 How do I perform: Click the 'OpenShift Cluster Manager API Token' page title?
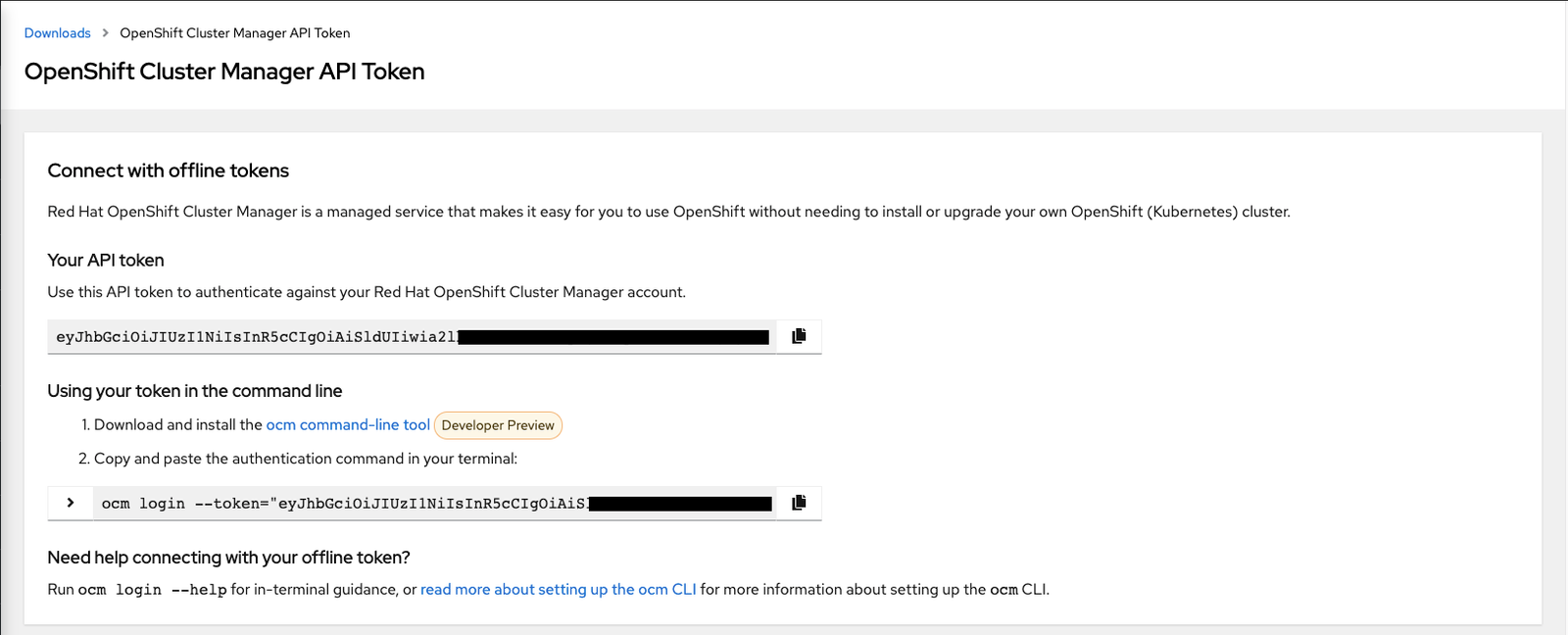[224, 72]
